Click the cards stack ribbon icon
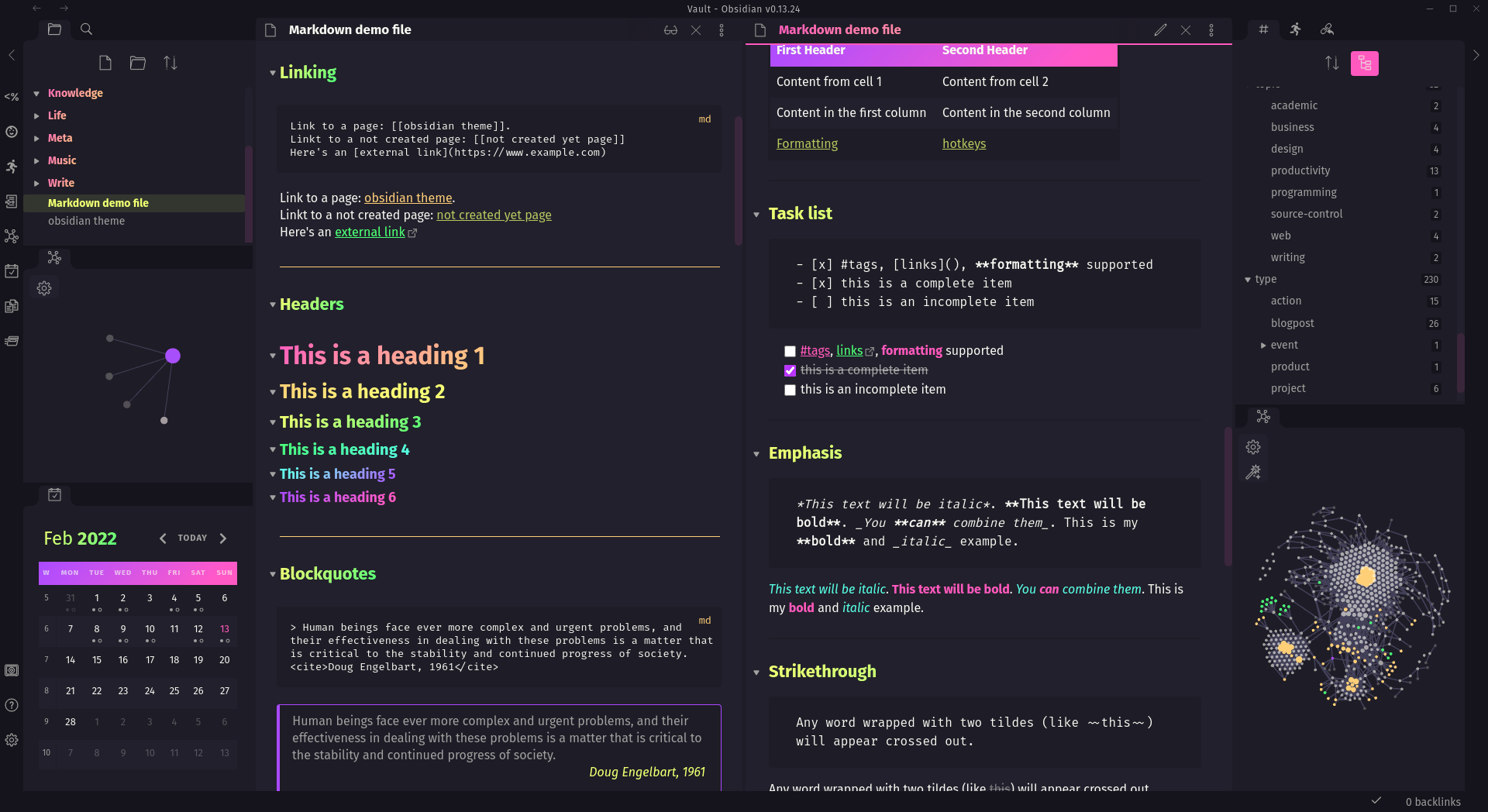 [12, 341]
